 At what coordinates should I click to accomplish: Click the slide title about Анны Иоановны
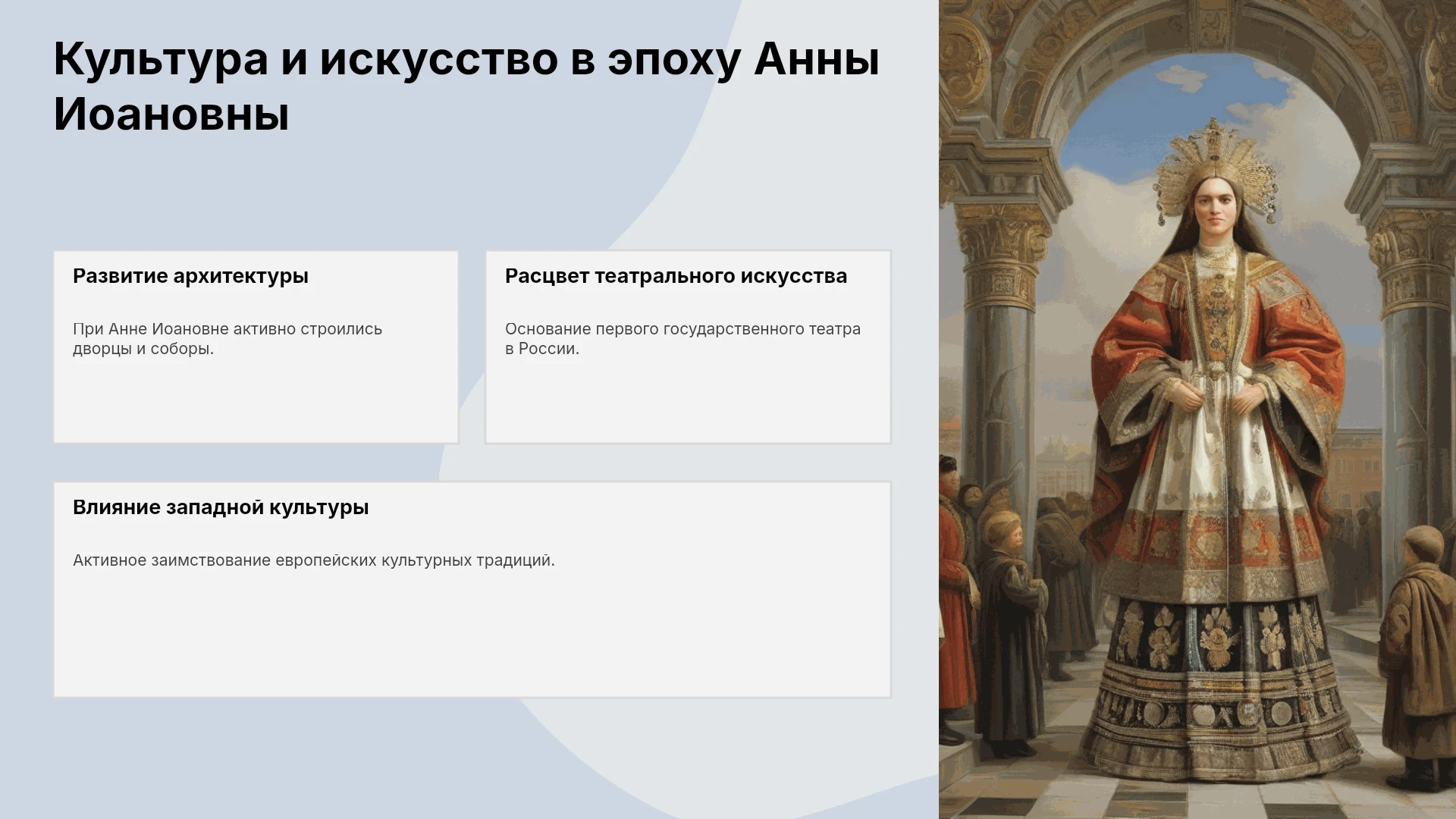[x=466, y=86]
